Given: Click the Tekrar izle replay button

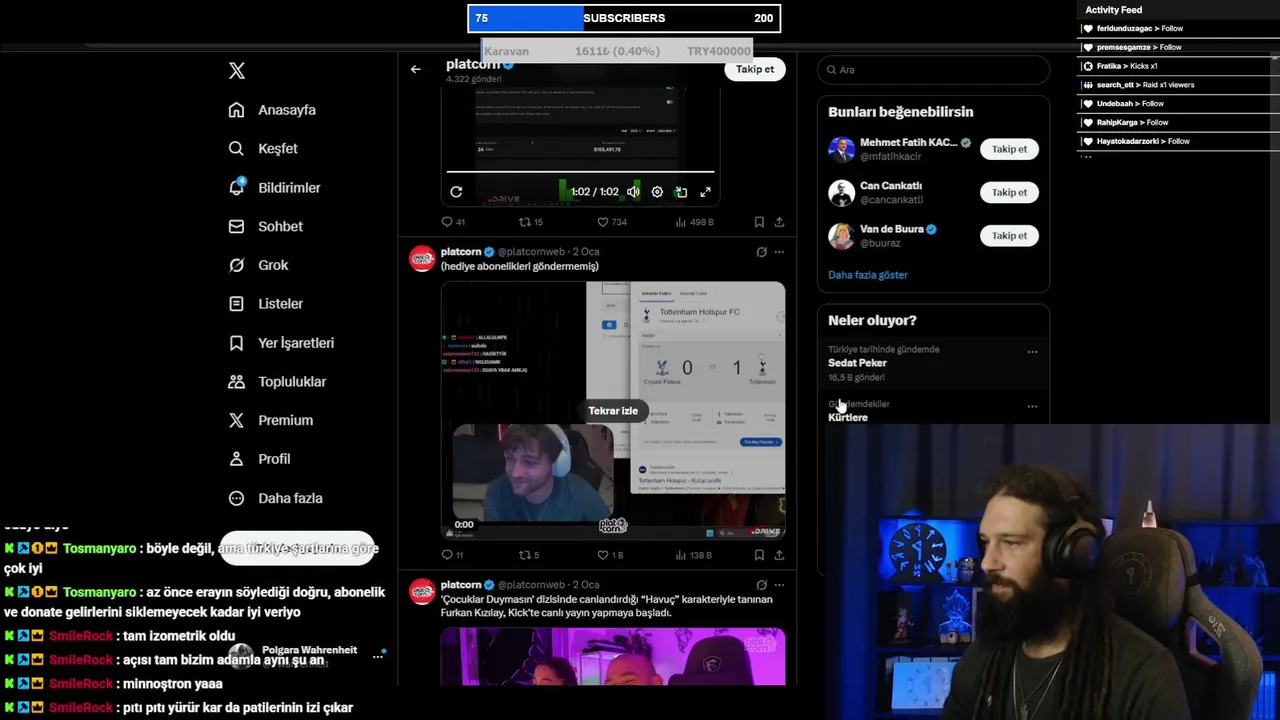Looking at the screenshot, I should click(x=613, y=411).
